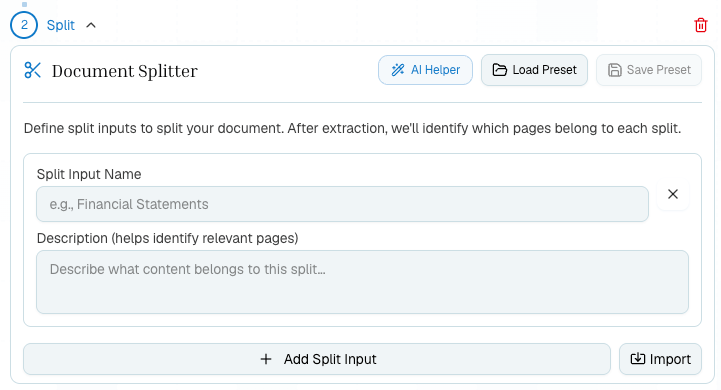Screen dimensions: 721x390
Task: Click the step 2 circle badge
Action: [24, 25]
